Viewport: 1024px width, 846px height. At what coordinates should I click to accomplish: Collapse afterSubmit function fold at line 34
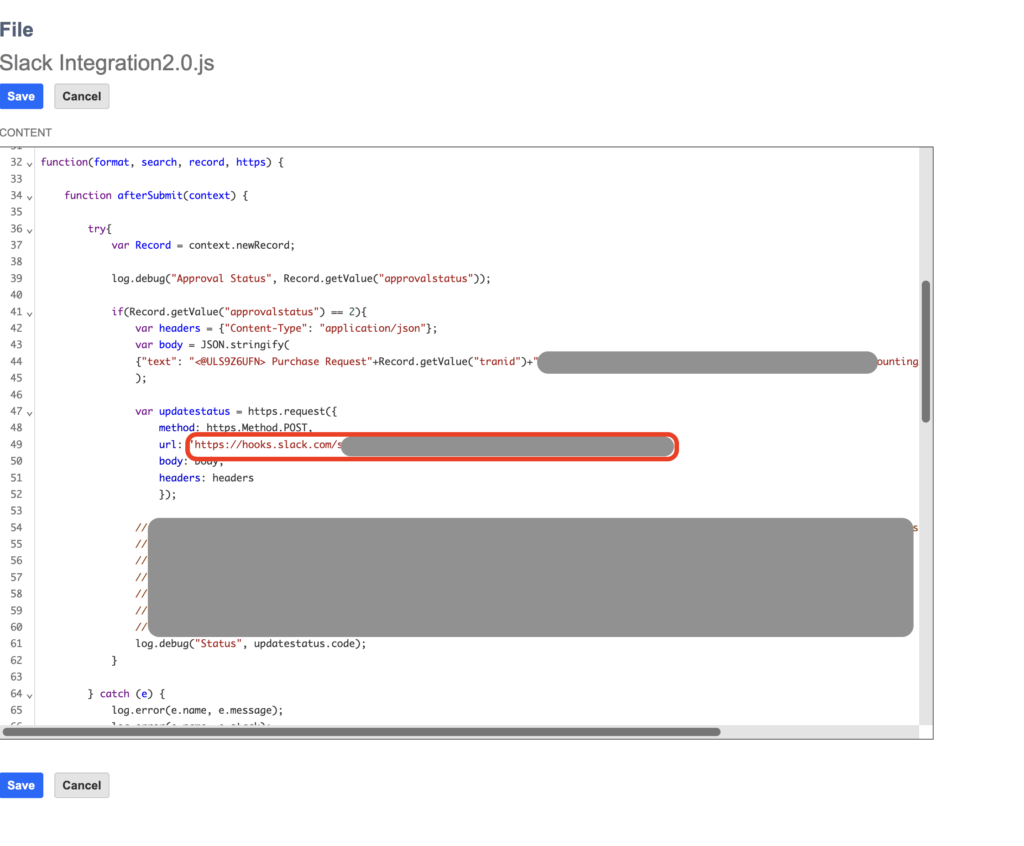(29, 197)
